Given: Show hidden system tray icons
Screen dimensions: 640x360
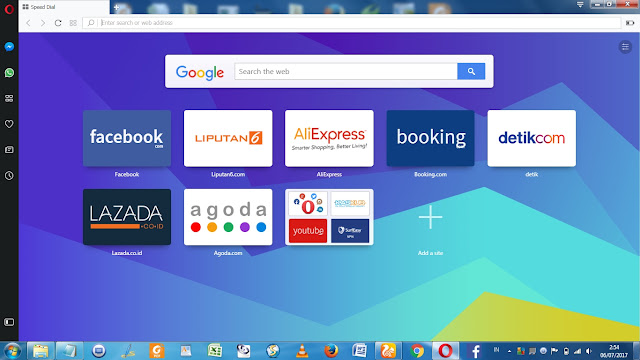Looking at the screenshot, I should (509, 351).
